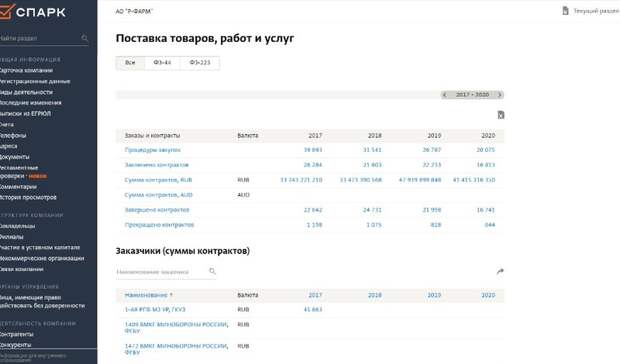620x364 pixels.
Task: Open 'Участие в уставном капитале' in sidebar
Action: point(40,247)
